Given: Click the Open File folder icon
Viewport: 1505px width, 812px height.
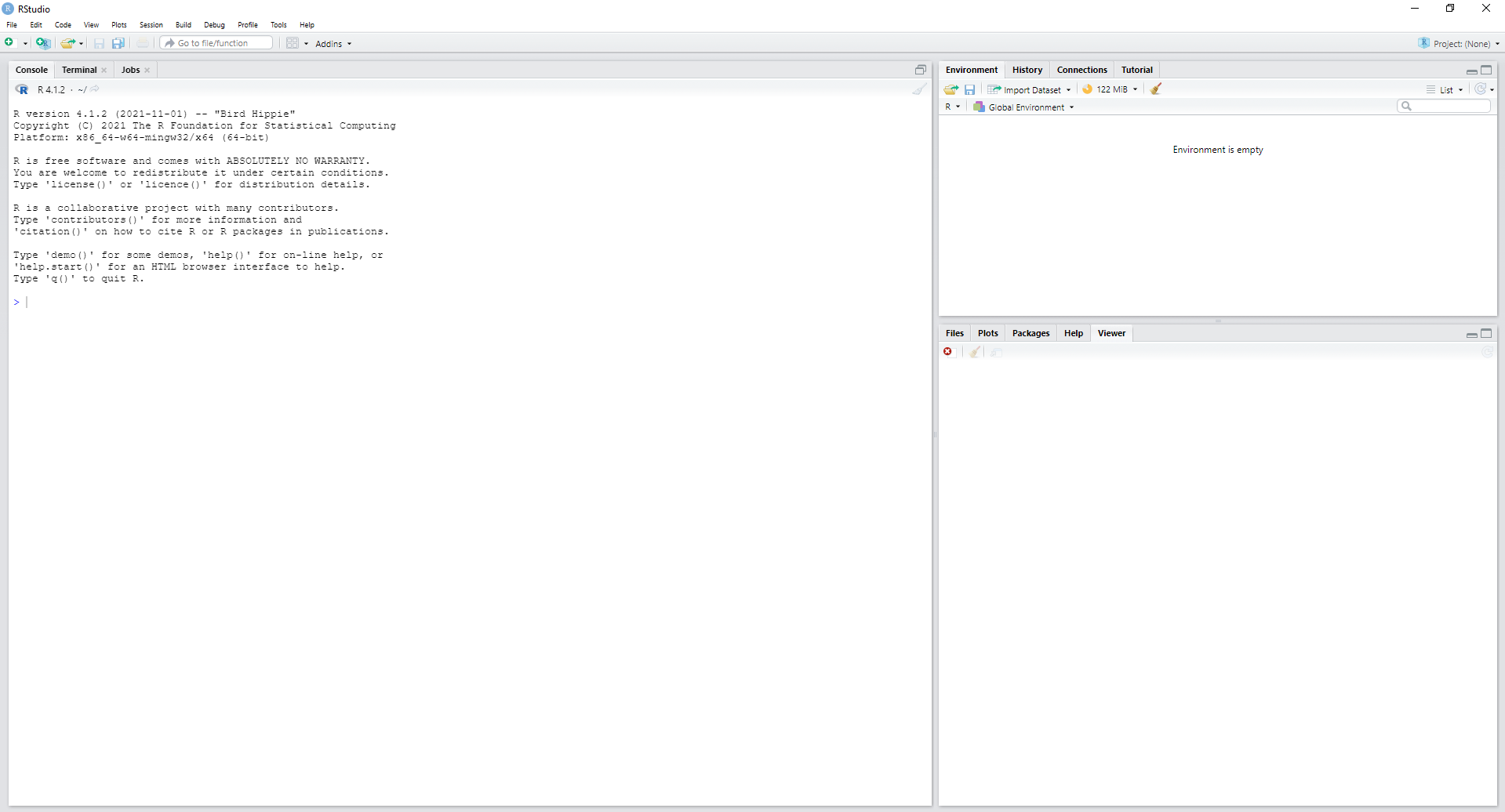Looking at the screenshot, I should pos(67,43).
